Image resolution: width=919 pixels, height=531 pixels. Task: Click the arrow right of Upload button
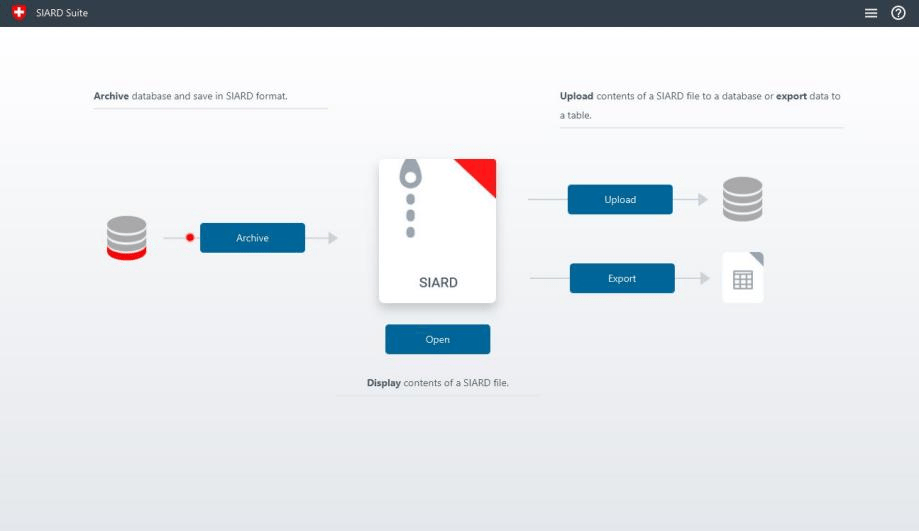tap(702, 200)
